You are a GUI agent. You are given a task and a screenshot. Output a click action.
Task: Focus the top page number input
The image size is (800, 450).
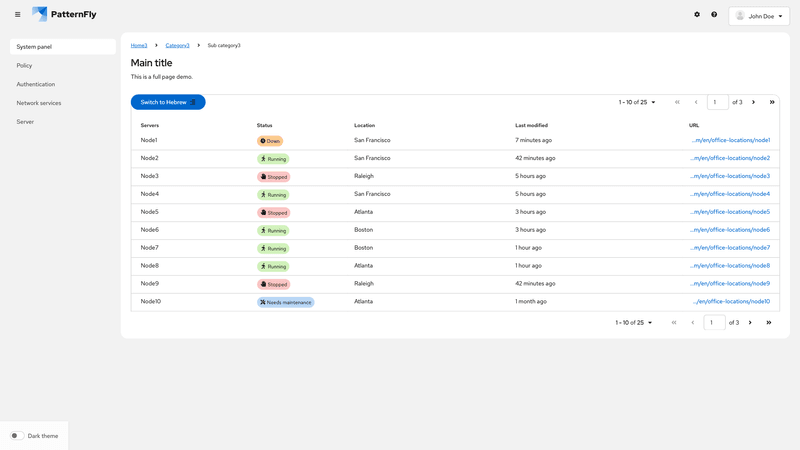(717, 102)
